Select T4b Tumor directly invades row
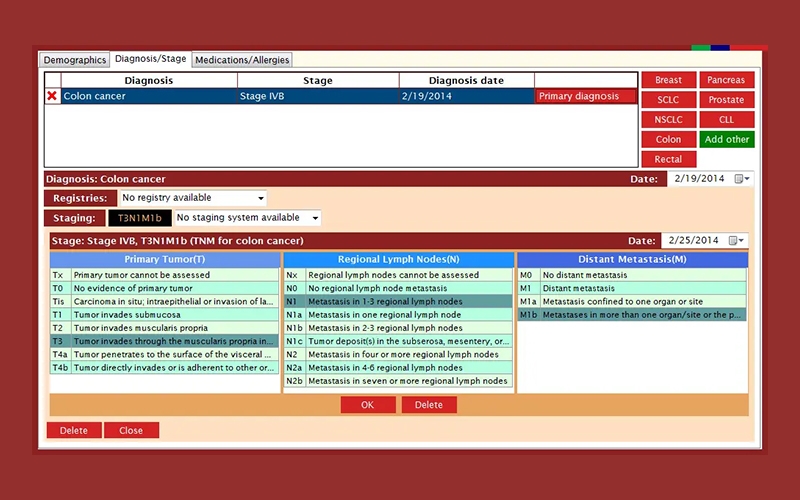The width and height of the screenshot is (800, 500). coord(165,368)
